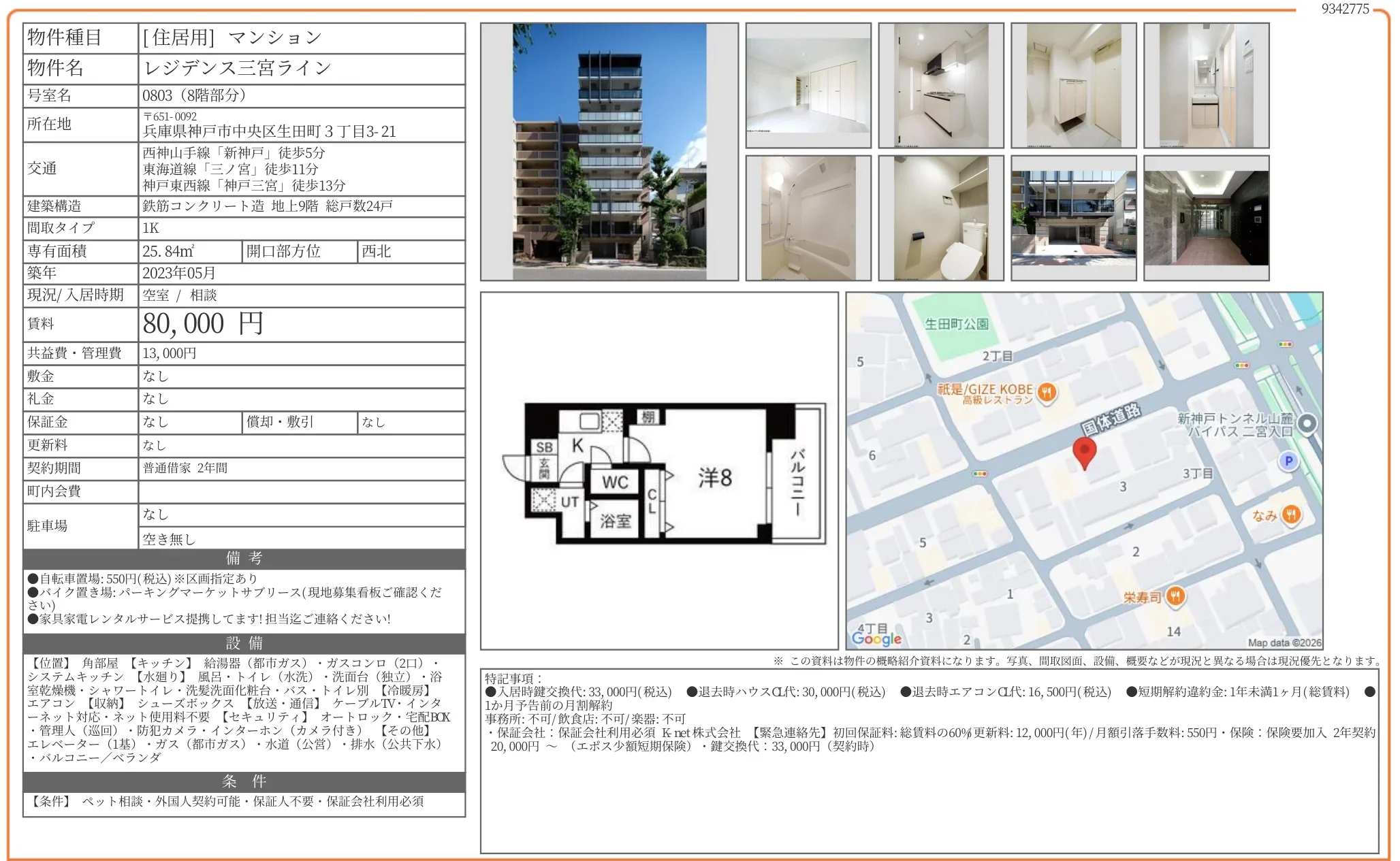Click the なみ restaurant marker icon
Screen dimensions: 1400x861
click(x=1291, y=515)
